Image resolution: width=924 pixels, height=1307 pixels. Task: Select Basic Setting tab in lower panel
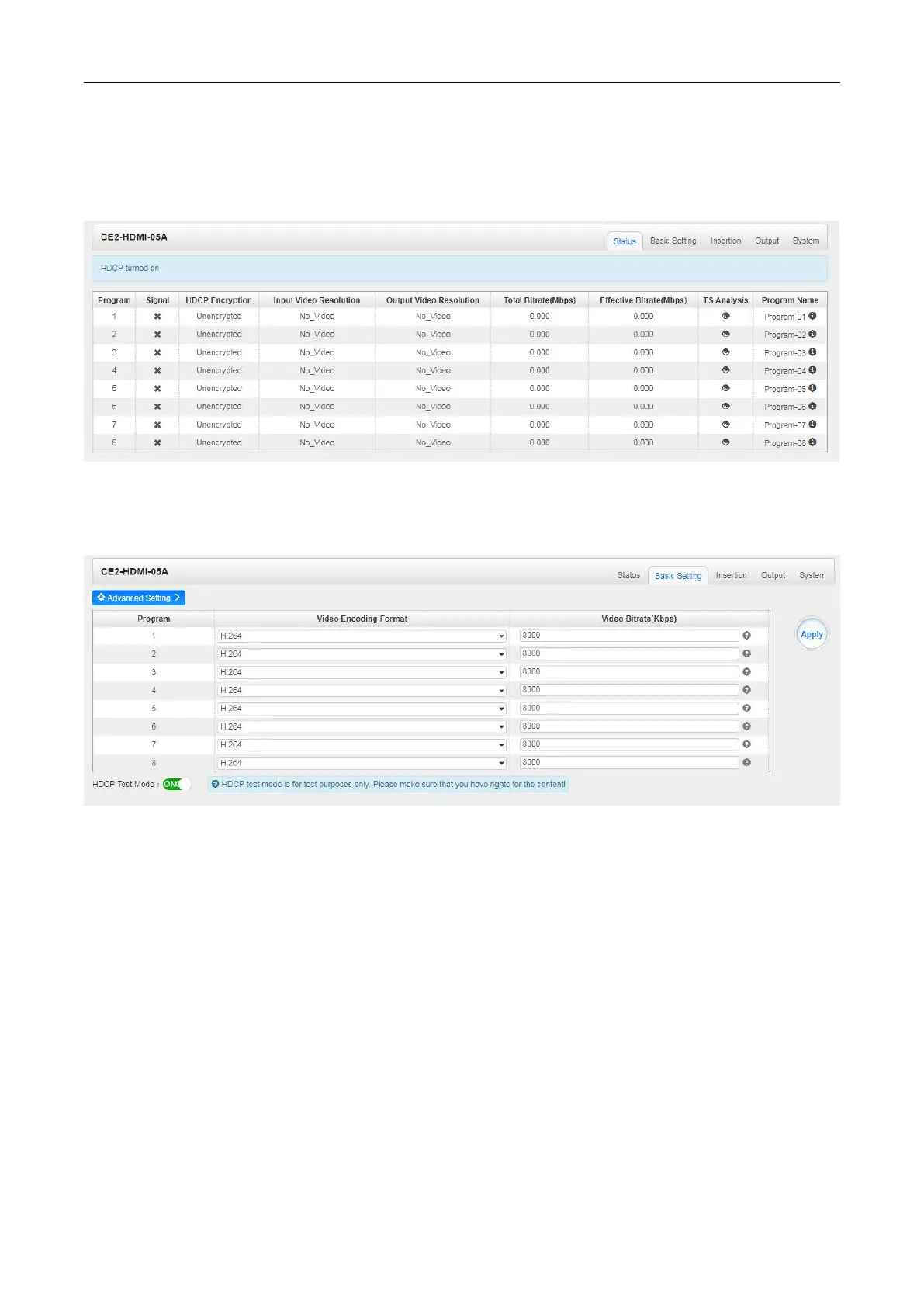[678, 576]
